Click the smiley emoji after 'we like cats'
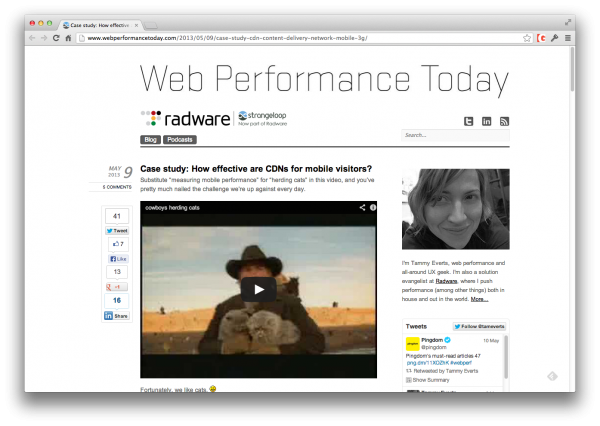 pyautogui.click(x=213, y=389)
